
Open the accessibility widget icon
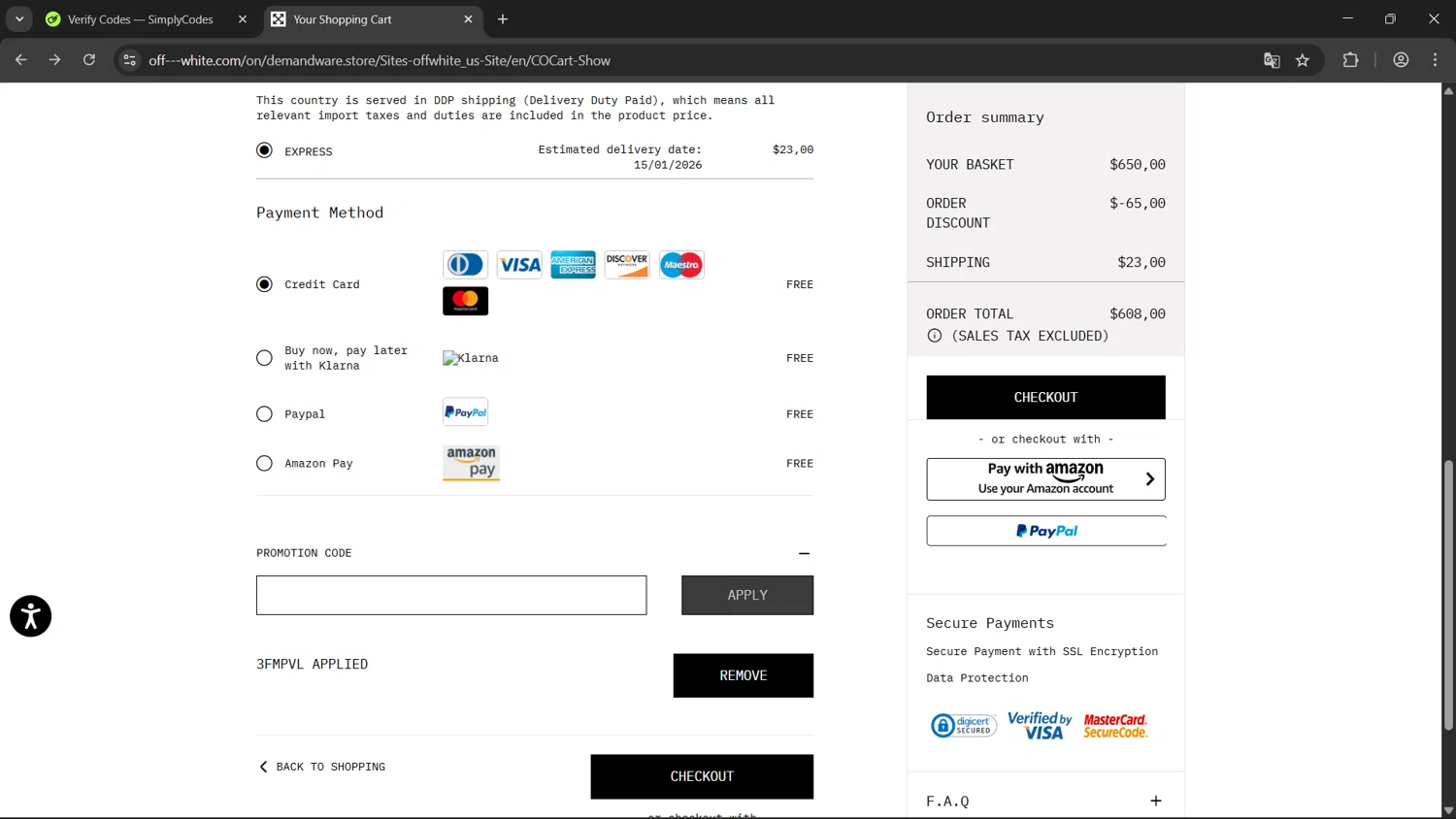tap(30, 616)
